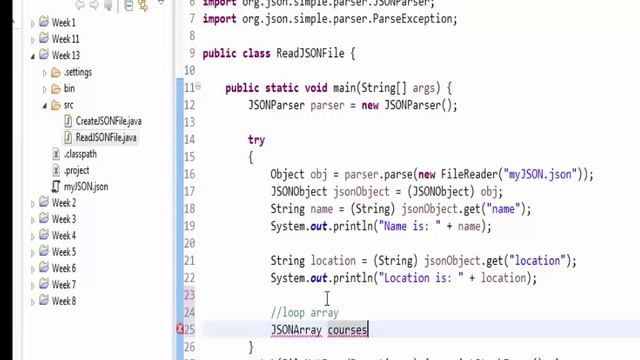Expand the Week 3 project

(x=33, y=220)
